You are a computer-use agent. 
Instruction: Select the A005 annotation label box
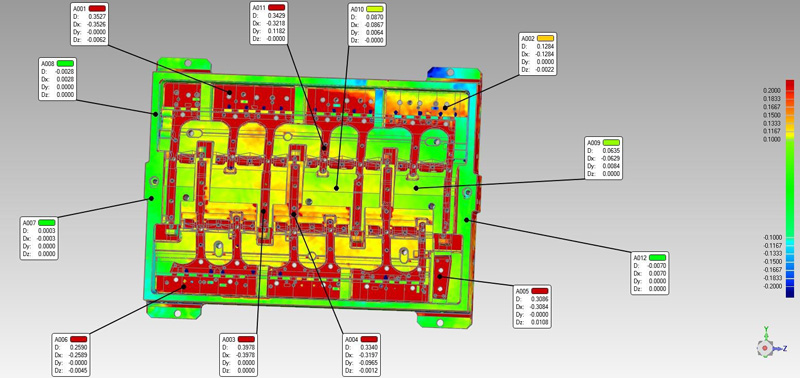tap(533, 307)
